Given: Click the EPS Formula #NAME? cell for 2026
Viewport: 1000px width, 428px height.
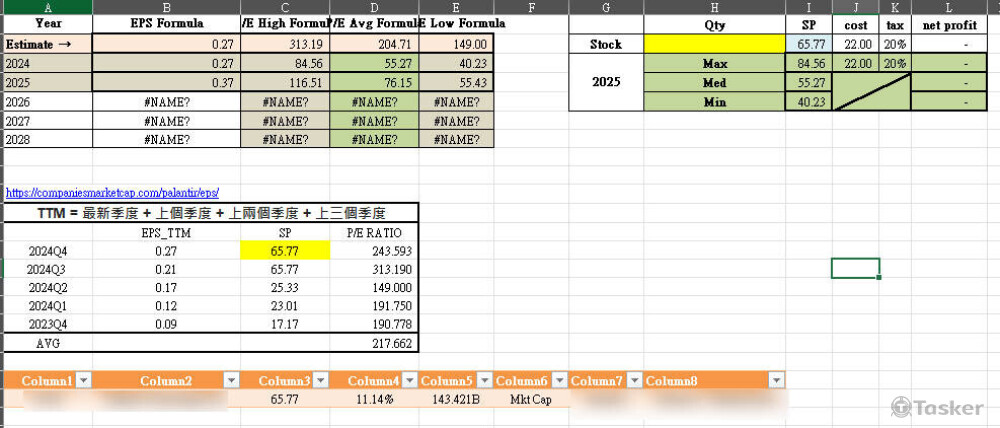Looking at the screenshot, I should click(167, 101).
